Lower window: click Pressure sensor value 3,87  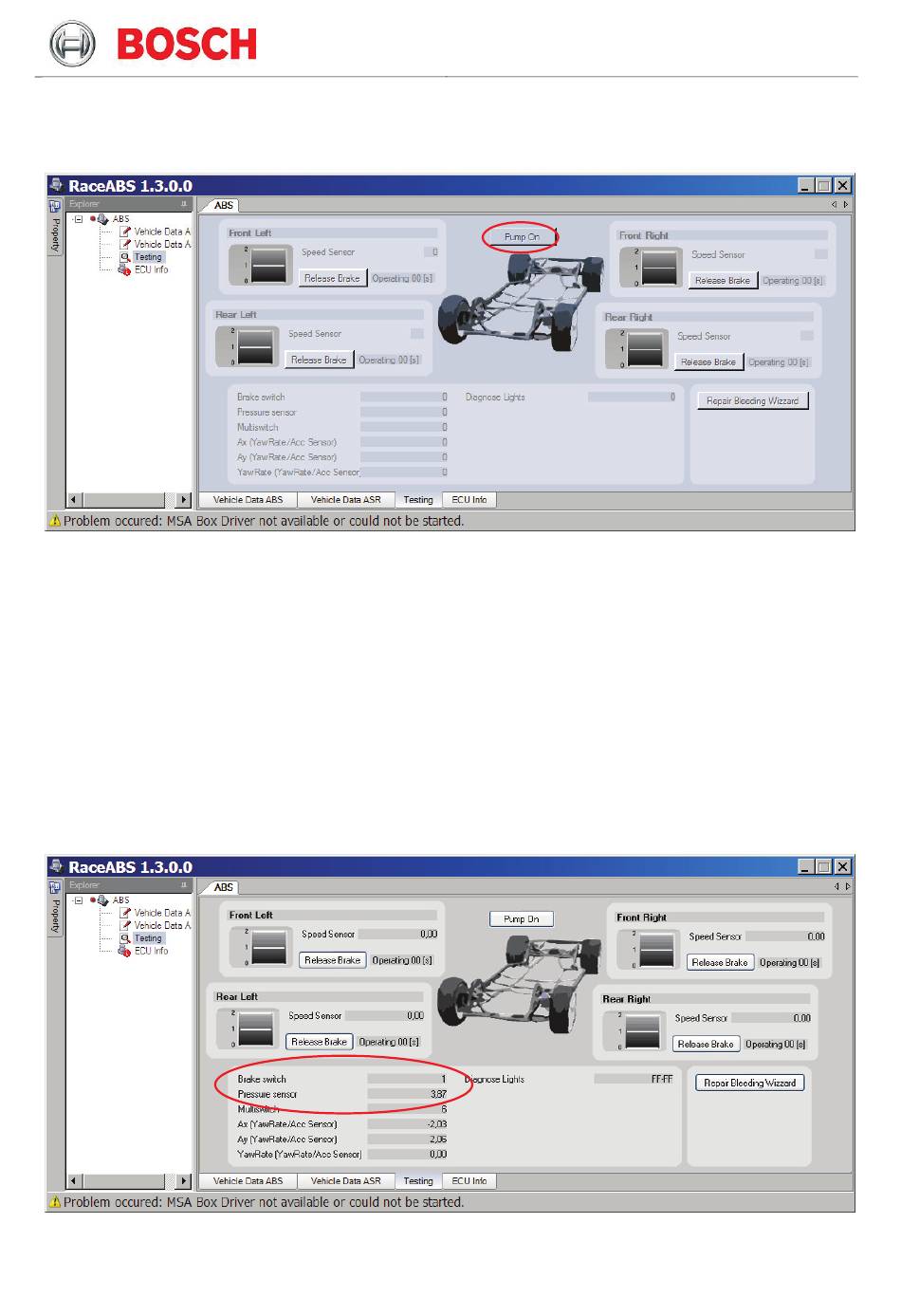click(408, 1094)
